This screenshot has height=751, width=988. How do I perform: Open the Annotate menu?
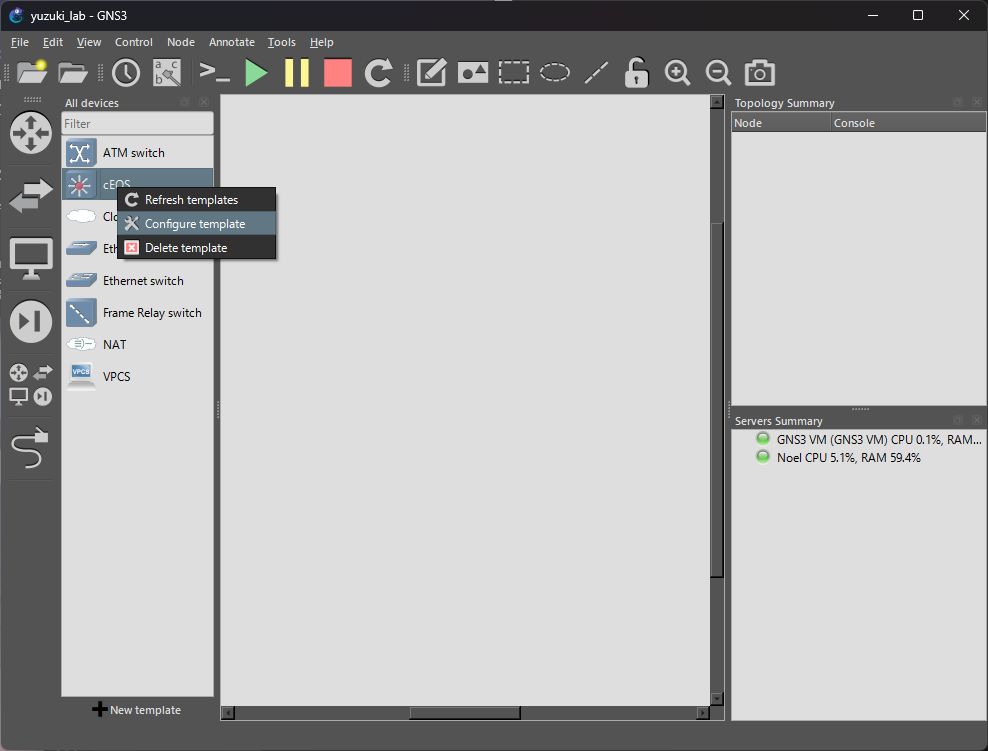[x=232, y=42]
